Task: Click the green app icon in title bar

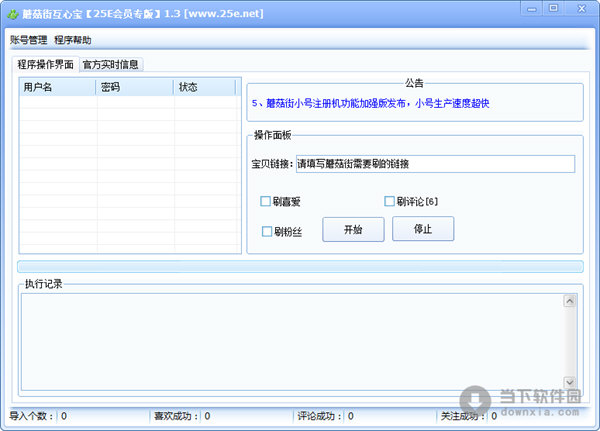Action: point(13,15)
